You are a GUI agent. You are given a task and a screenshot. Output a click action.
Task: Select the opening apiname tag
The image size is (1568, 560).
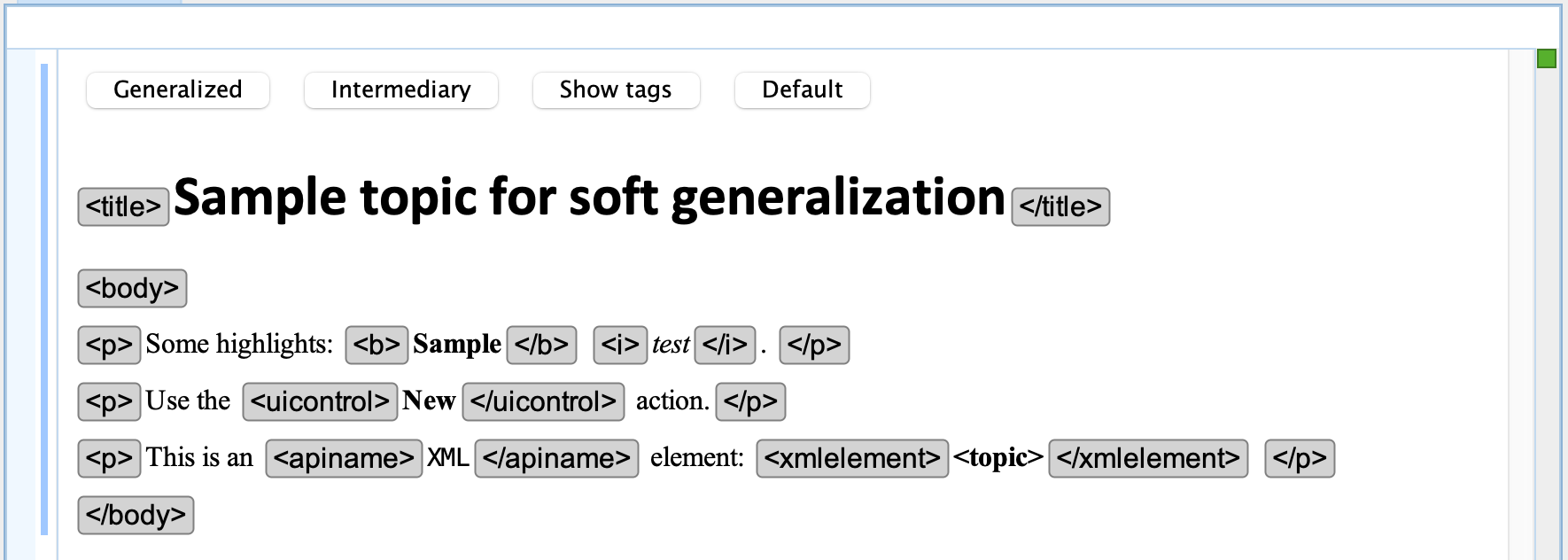tap(344, 458)
